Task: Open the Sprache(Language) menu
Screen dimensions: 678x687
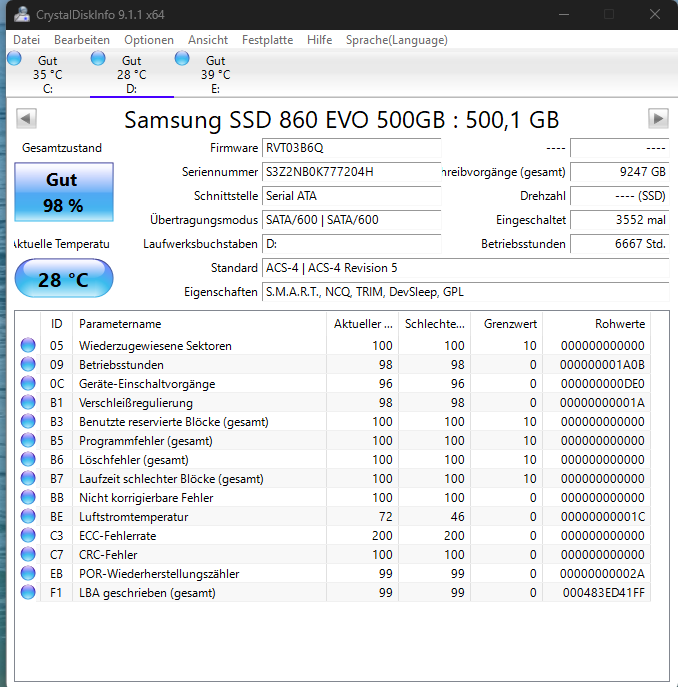Action: click(397, 40)
